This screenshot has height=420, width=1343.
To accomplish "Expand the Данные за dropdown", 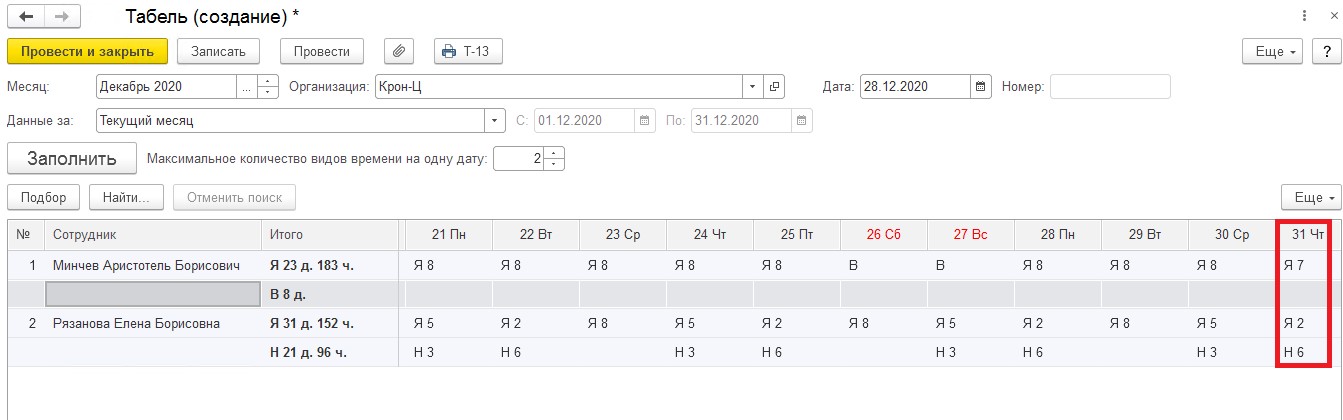I will click(x=495, y=121).
